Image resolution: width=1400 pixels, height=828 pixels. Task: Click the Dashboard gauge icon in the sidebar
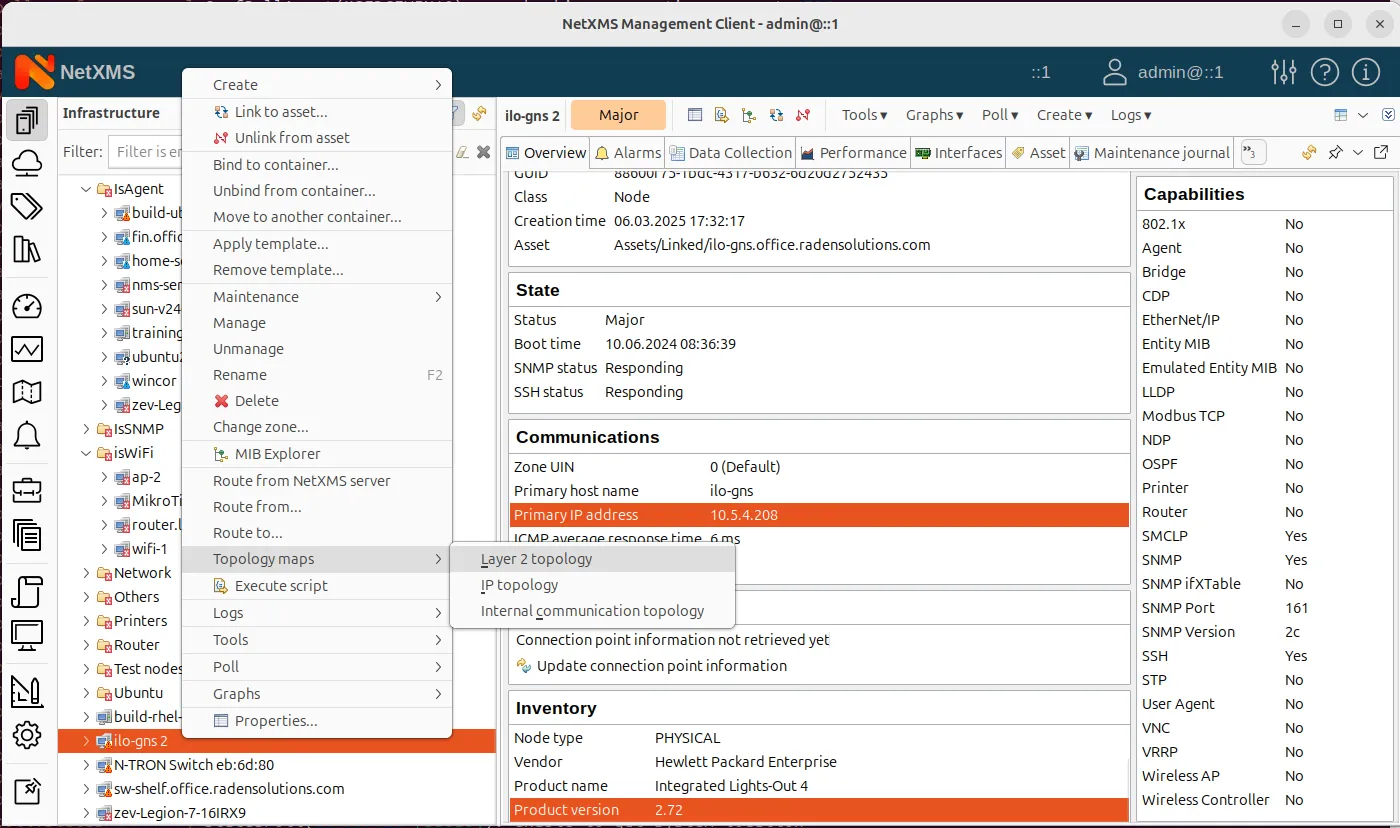(27, 306)
